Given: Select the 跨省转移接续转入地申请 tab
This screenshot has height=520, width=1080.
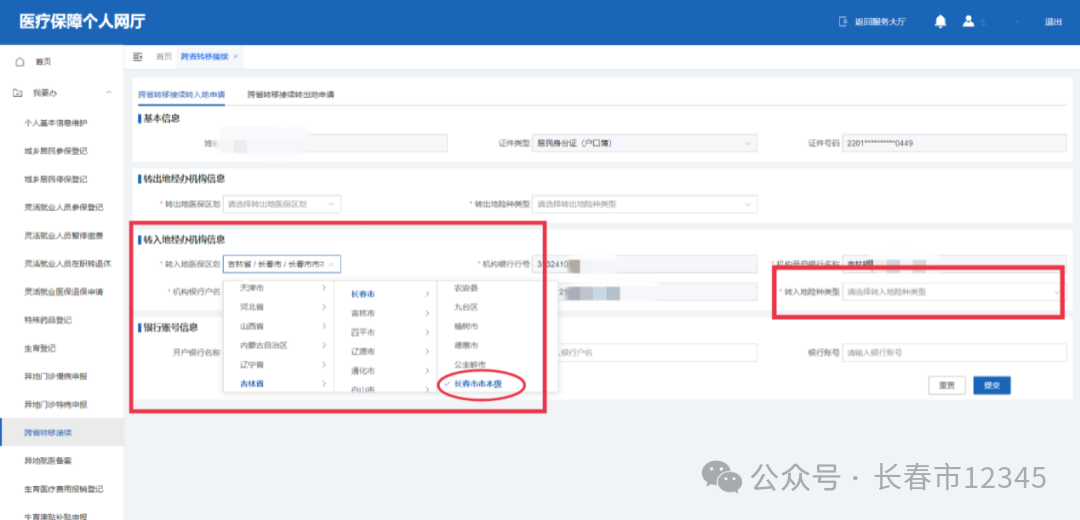Looking at the screenshot, I should pyautogui.click(x=181, y=95).
